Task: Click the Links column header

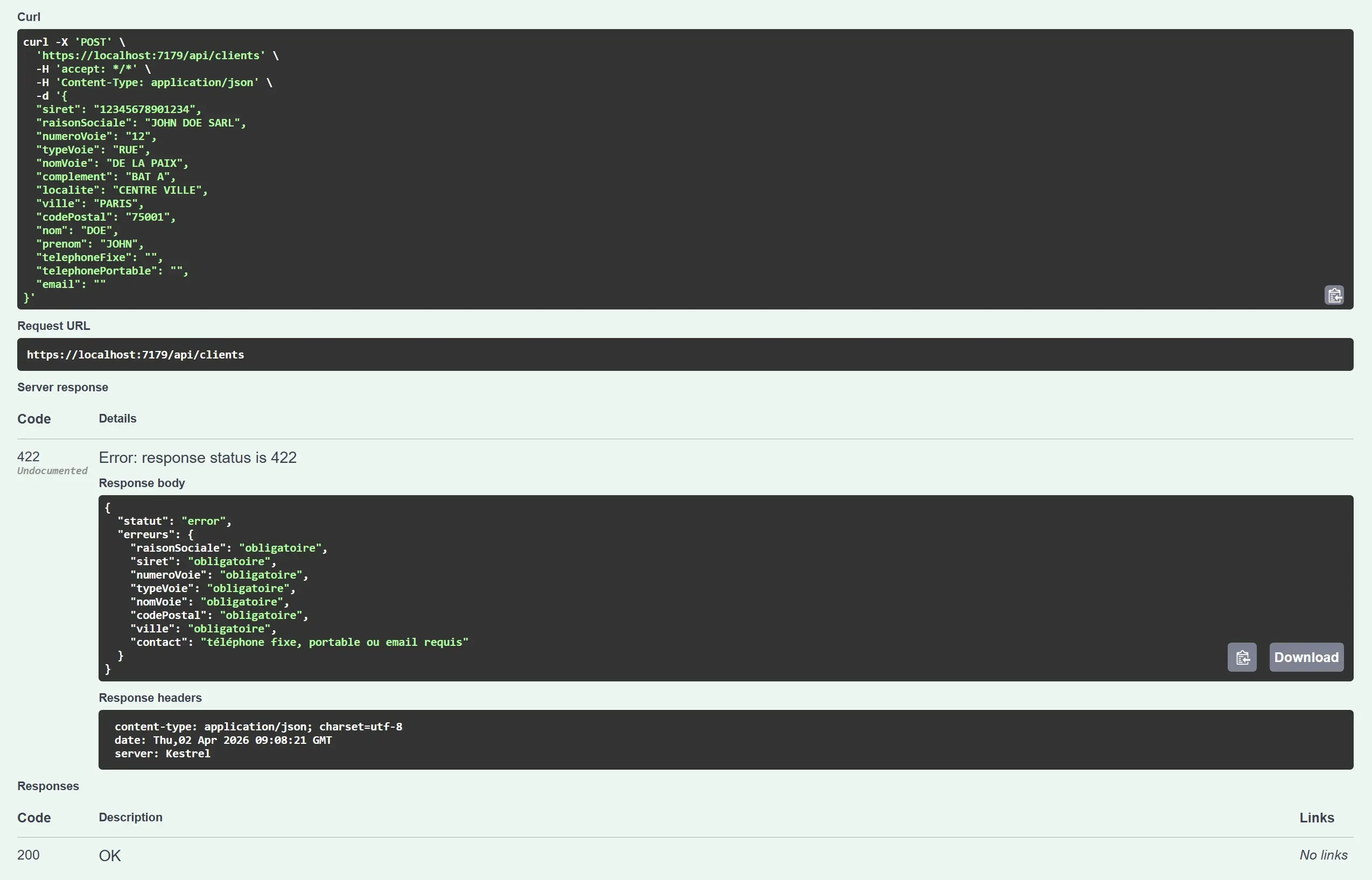Action: [x=1317, y=818]
